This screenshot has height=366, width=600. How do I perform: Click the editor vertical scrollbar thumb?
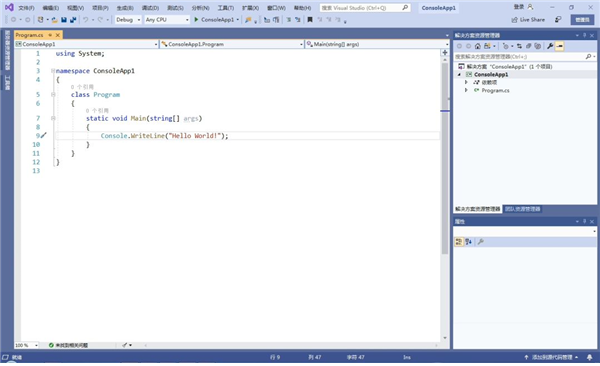pyautogui.click(x=445, y=86)
